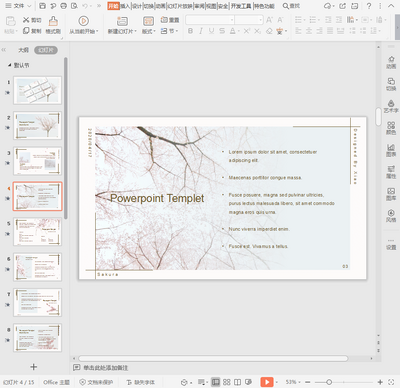The height and width of the screenshot is (388, 400).
Task: Click the New Slide (新建幻灯片) icon
Action: tap(122, 21)
